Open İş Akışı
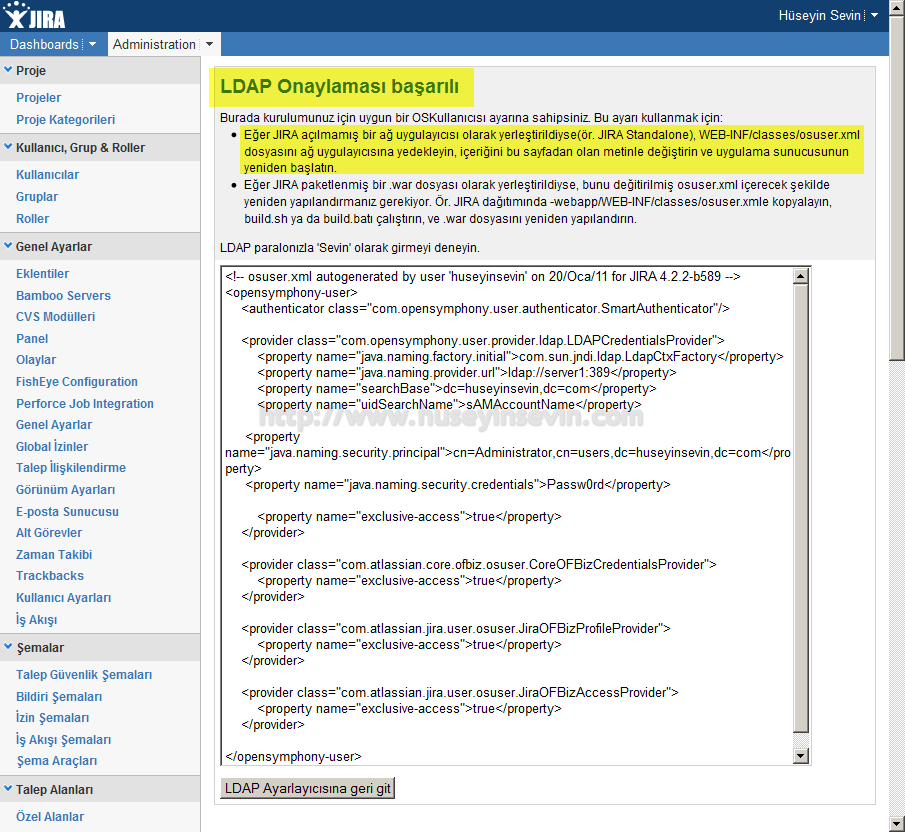 click(36, 619)
